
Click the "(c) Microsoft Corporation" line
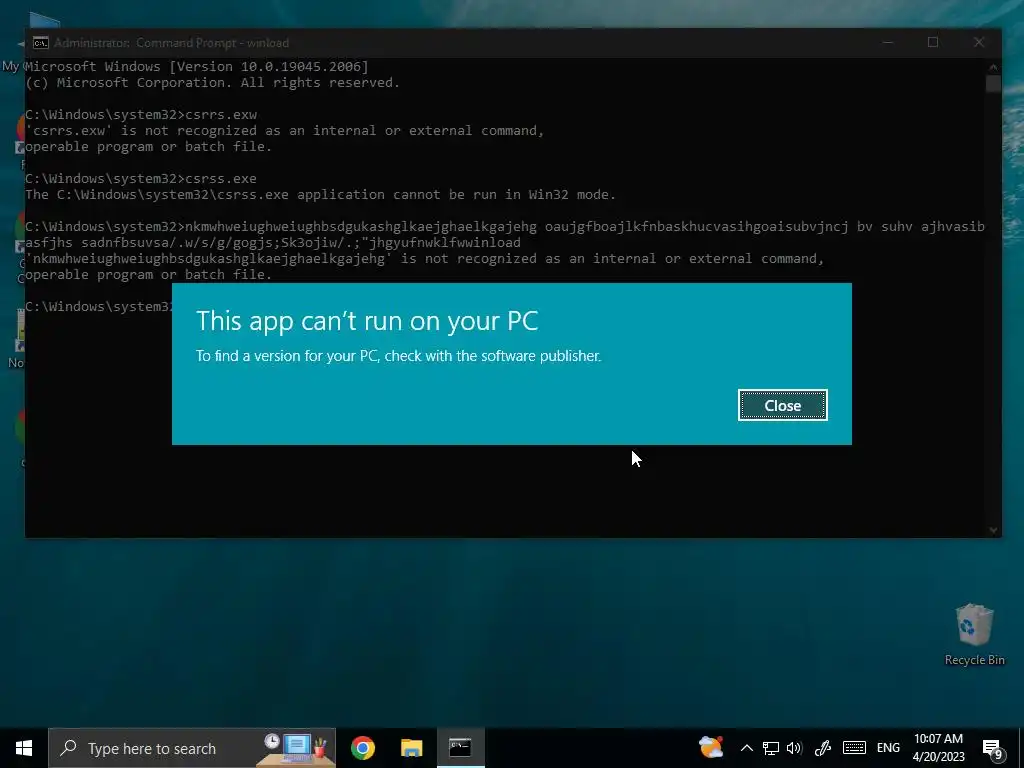pyautogui.click(x=212, y=83)
